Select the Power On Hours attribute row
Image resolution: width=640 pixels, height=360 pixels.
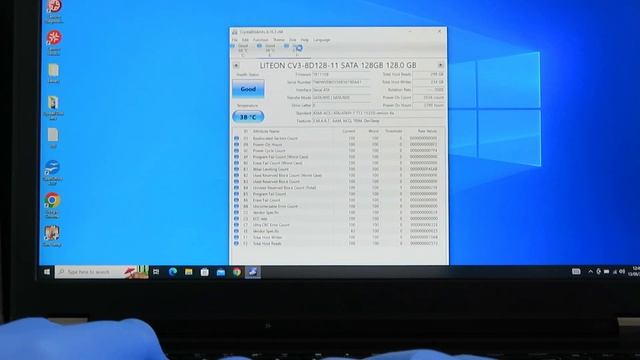tap(337, 144)
